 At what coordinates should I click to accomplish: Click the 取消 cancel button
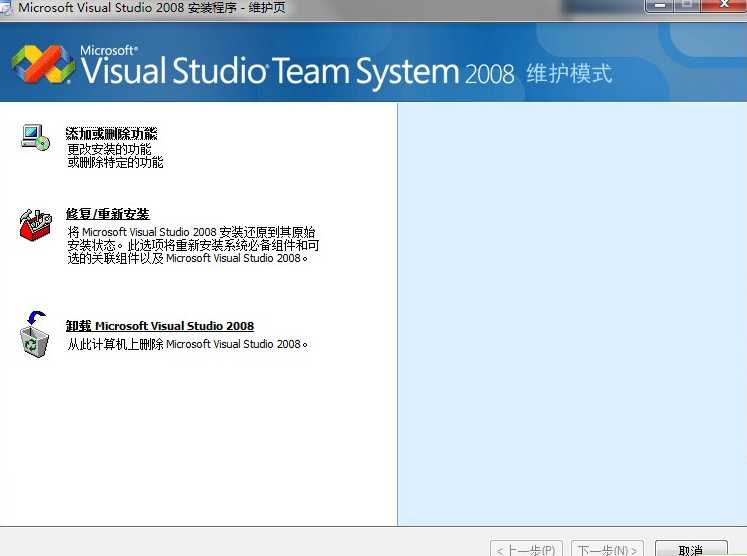(x=691, y=548)
